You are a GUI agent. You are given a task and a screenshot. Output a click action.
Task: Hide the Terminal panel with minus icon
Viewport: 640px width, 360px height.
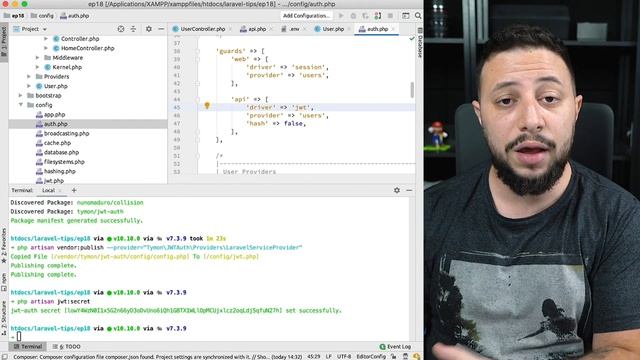pyautogui.click(x=409, y=190)
